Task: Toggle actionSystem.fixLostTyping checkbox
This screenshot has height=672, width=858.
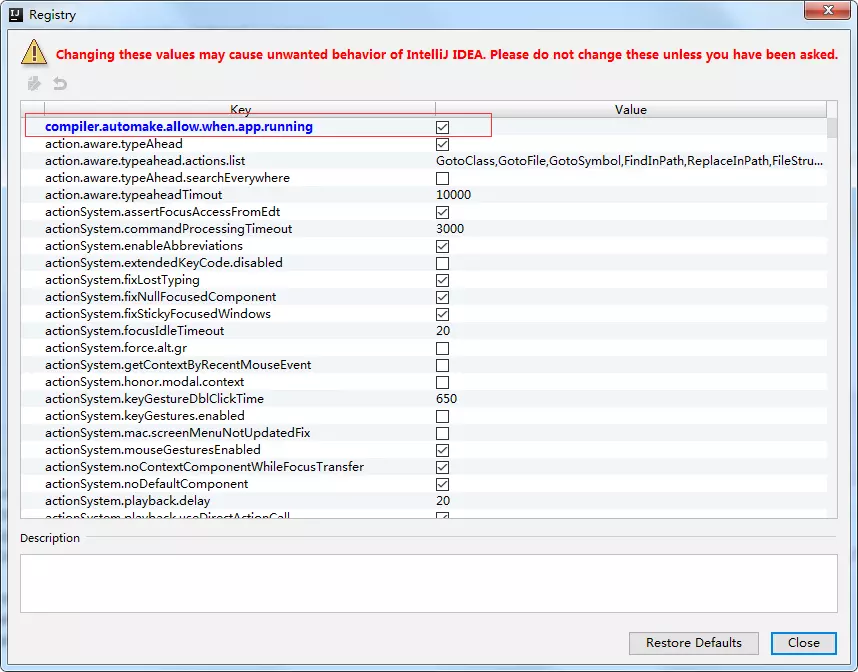Action: (442, 280)
